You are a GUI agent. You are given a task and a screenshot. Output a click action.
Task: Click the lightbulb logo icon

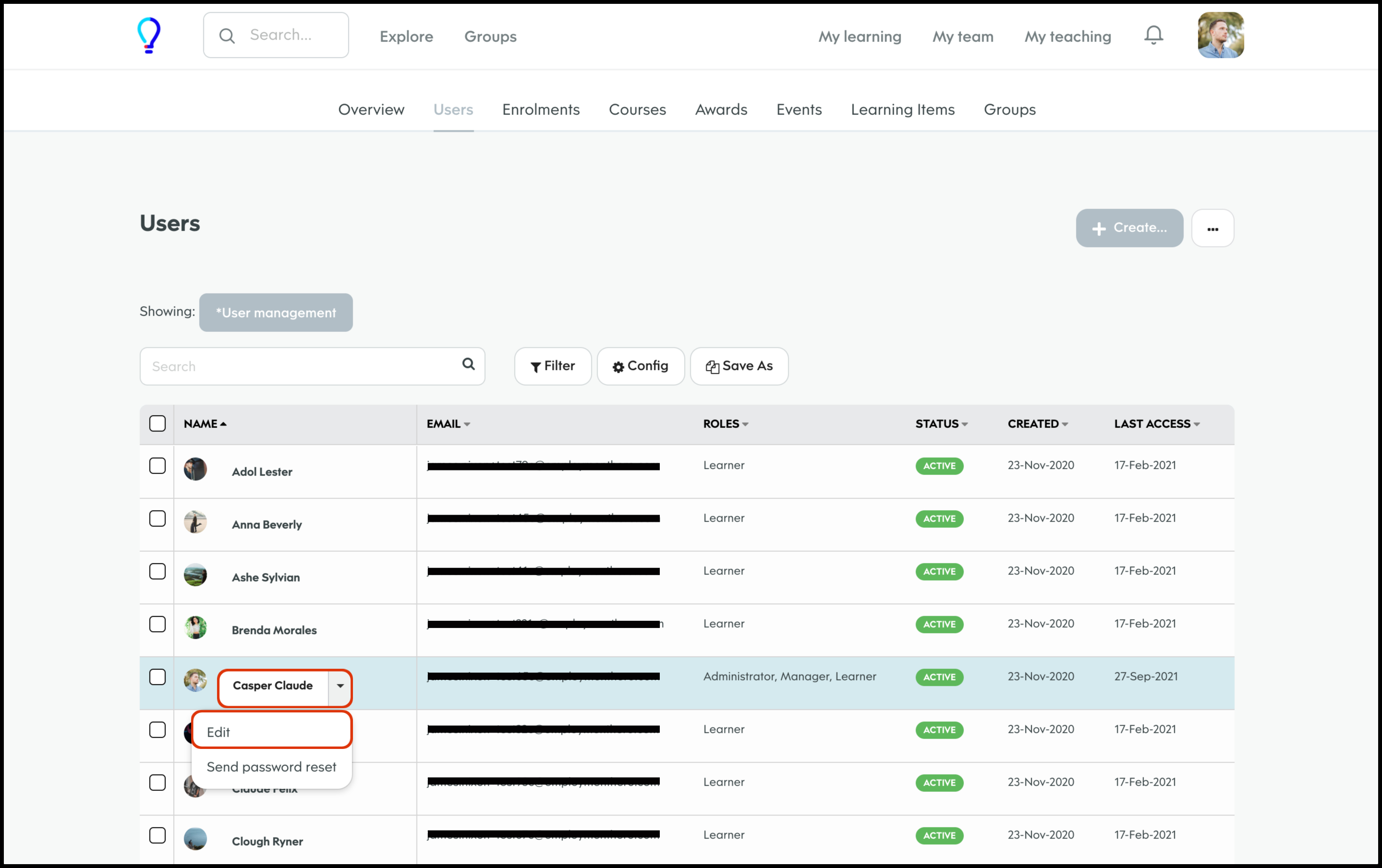coord(149,35)
